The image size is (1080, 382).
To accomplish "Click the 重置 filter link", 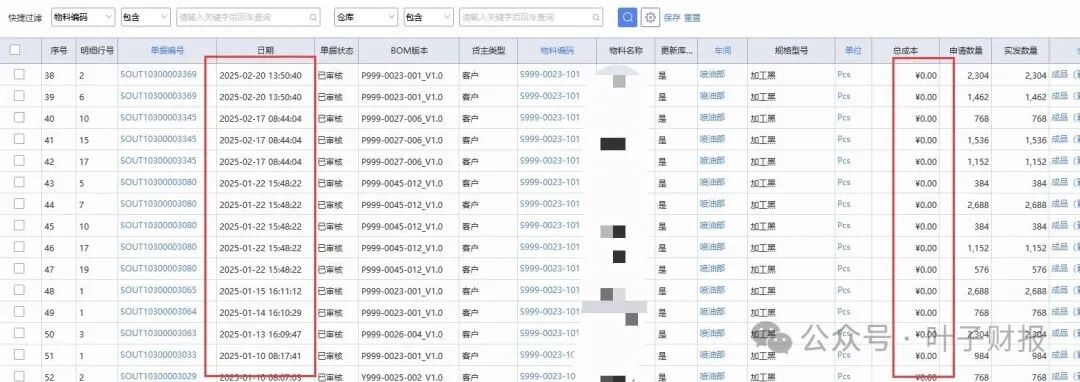I will 692,18.
